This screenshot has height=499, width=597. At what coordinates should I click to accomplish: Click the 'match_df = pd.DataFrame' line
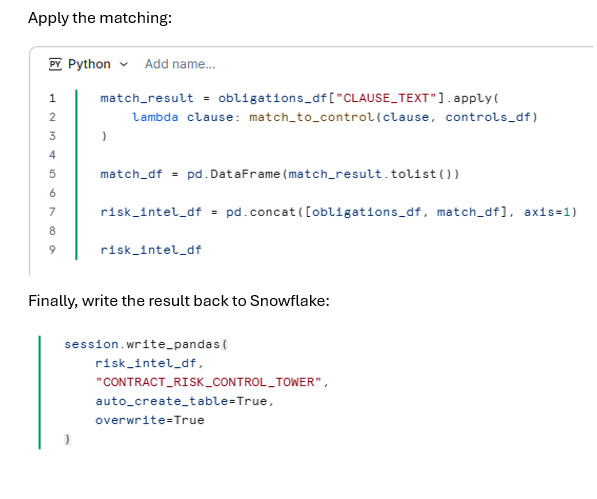[x=280, y=174]
